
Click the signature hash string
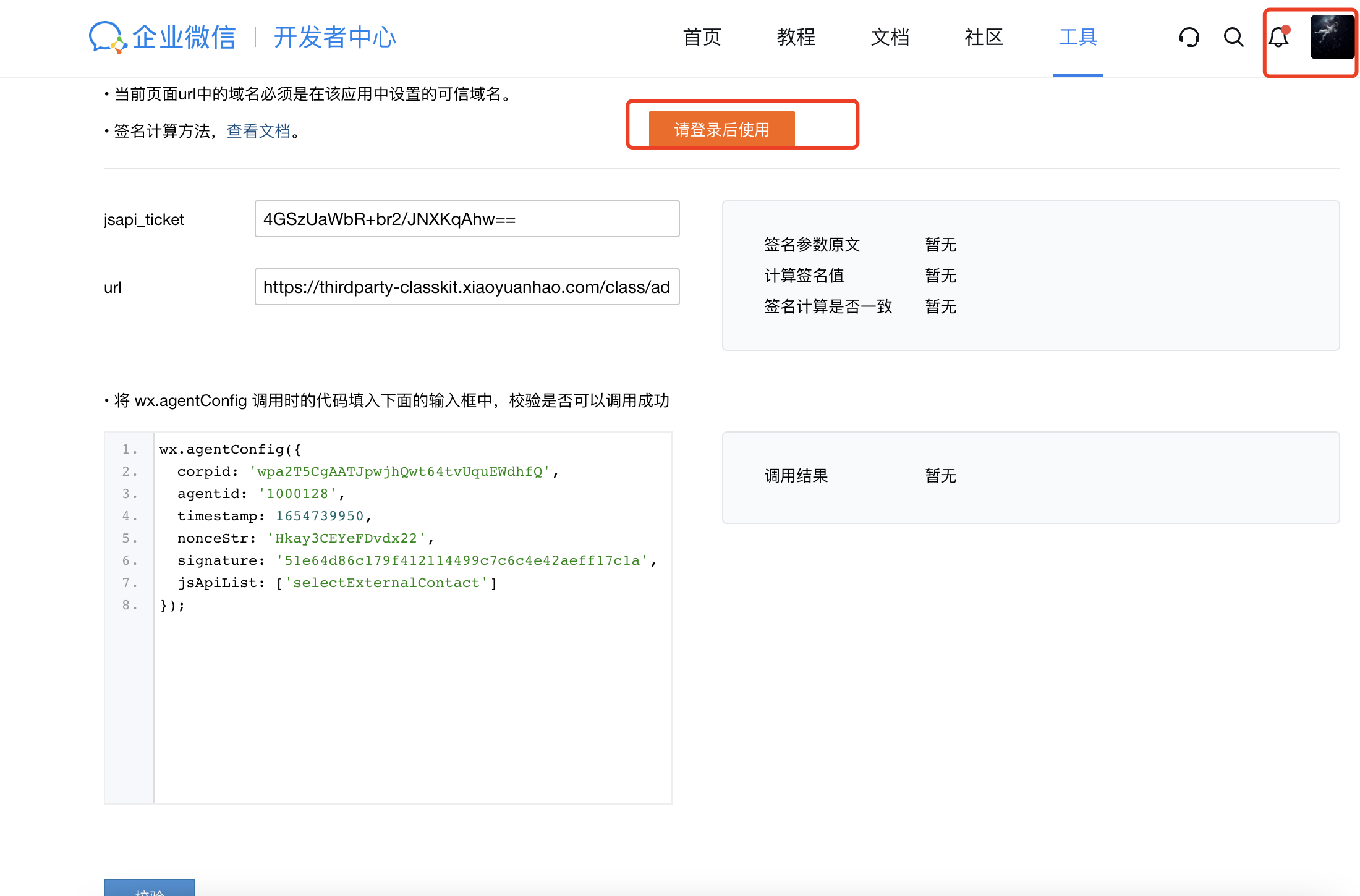(462, 560)
